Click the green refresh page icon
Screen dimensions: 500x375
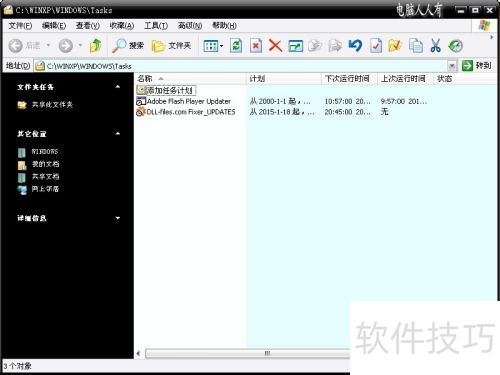pos(236,46)
